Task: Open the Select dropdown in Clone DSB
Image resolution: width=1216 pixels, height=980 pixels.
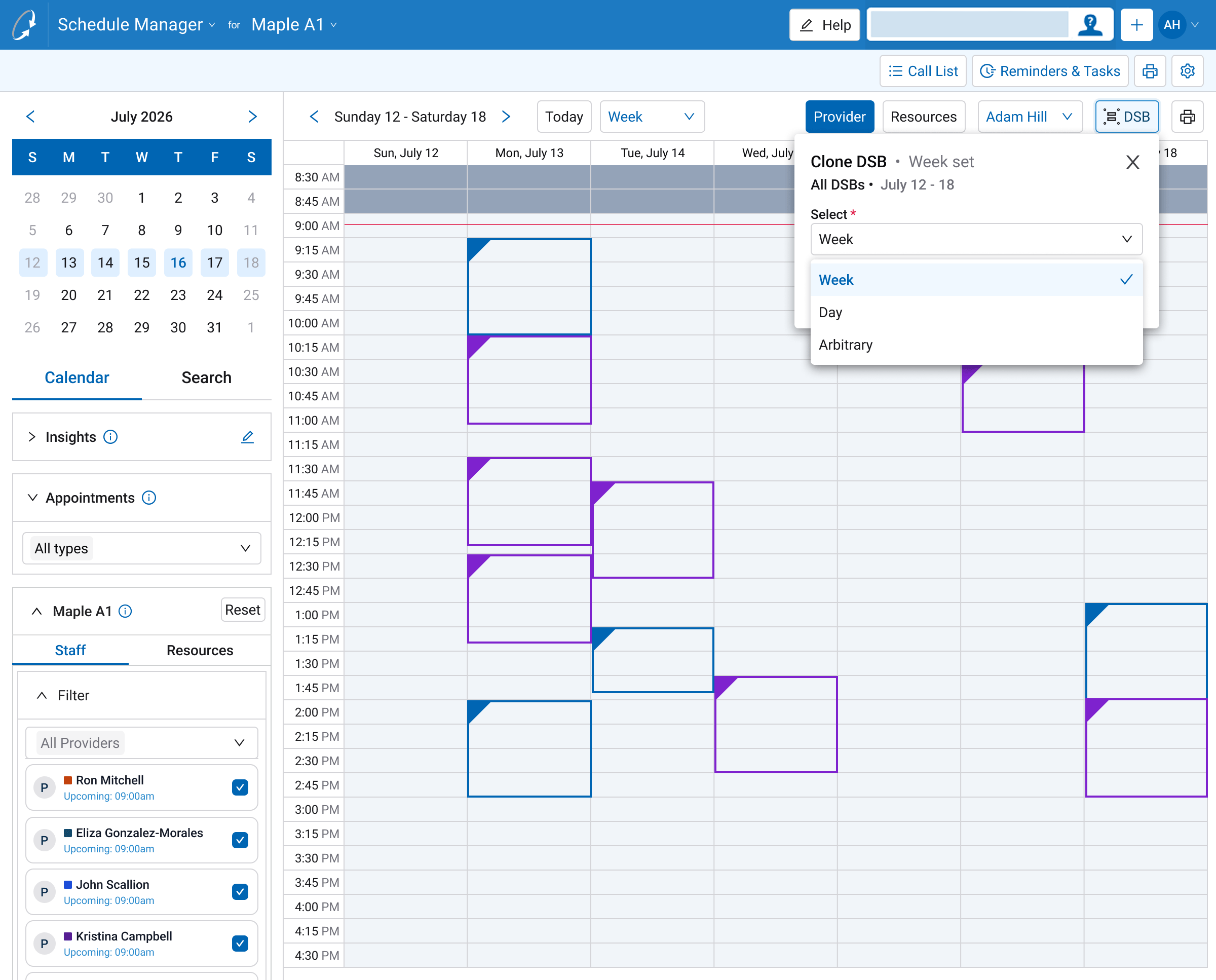Action: click(976, 239)
